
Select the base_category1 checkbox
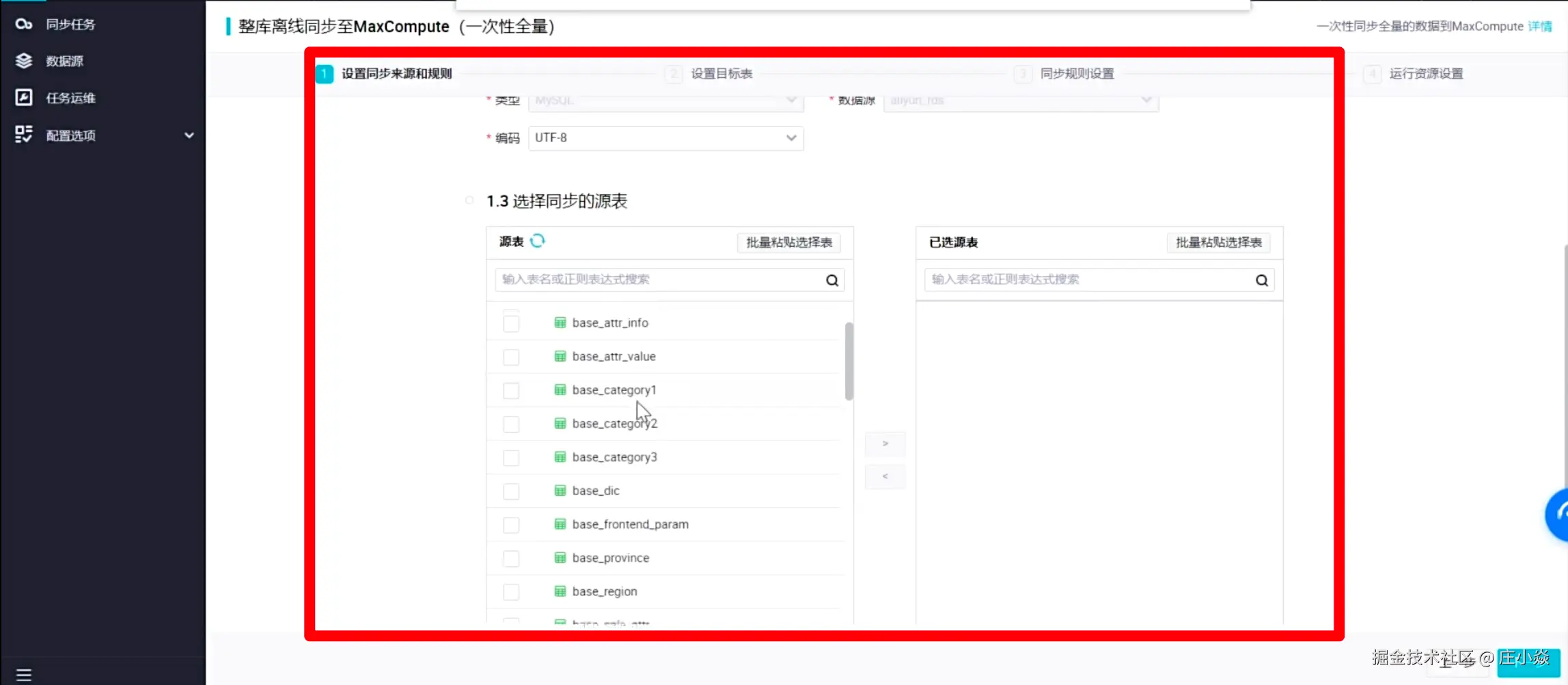[511, 390]
